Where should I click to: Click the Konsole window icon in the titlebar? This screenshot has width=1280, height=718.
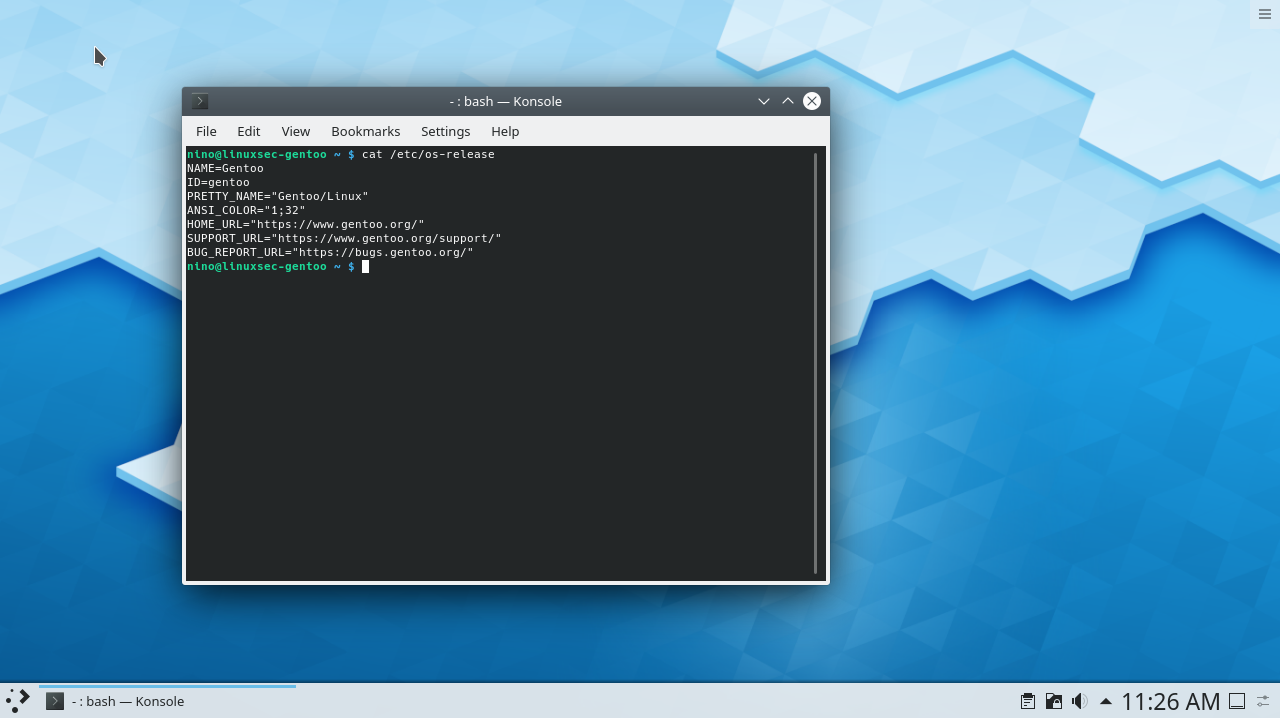pyautogui.click(x=199, y=101)
